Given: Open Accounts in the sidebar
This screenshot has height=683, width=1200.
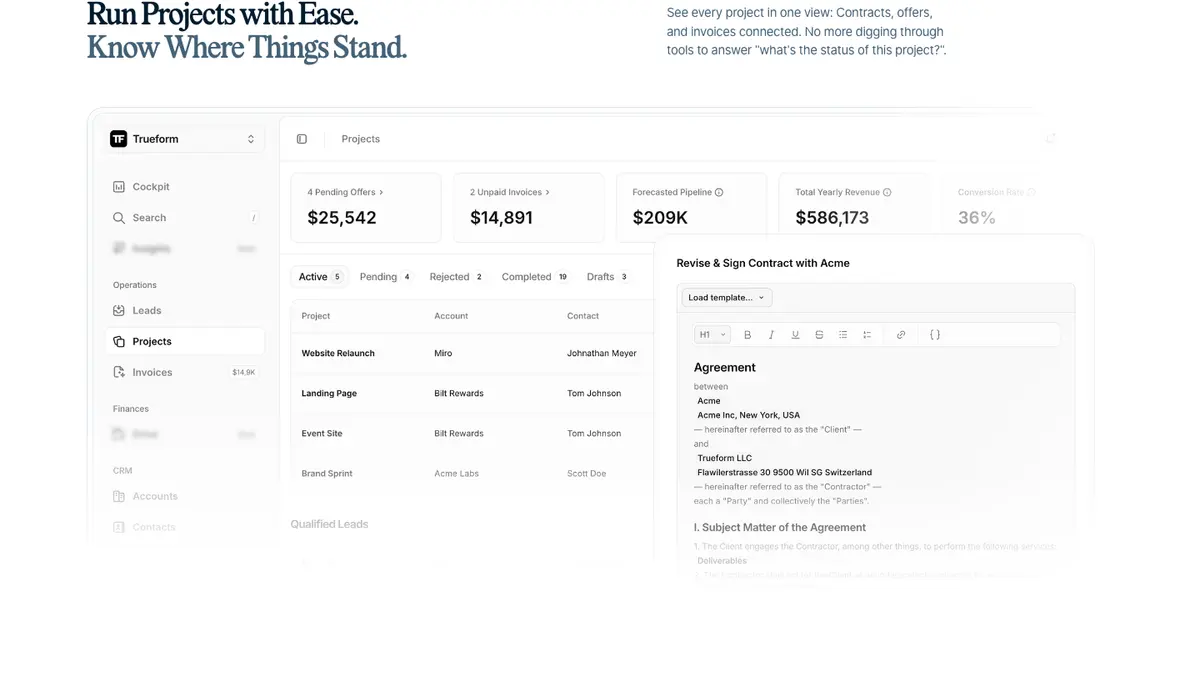Looking at the screenshot, I should click(185, 497).
